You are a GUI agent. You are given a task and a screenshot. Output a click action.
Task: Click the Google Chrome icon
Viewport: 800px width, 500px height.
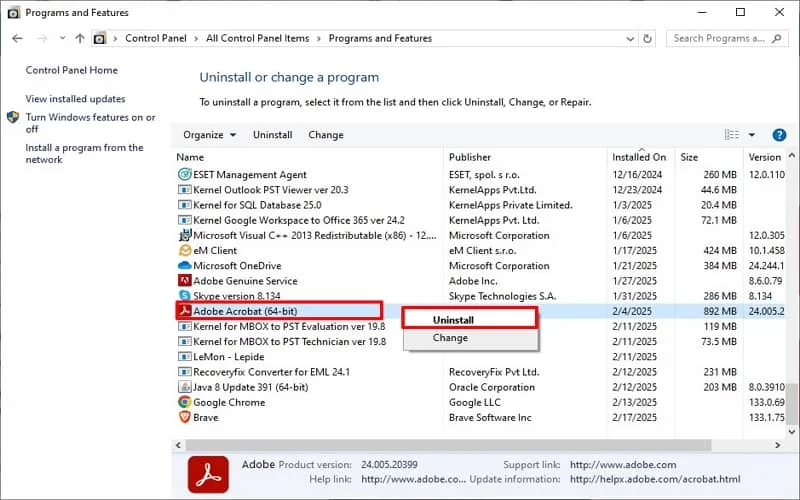pos(184,402)
